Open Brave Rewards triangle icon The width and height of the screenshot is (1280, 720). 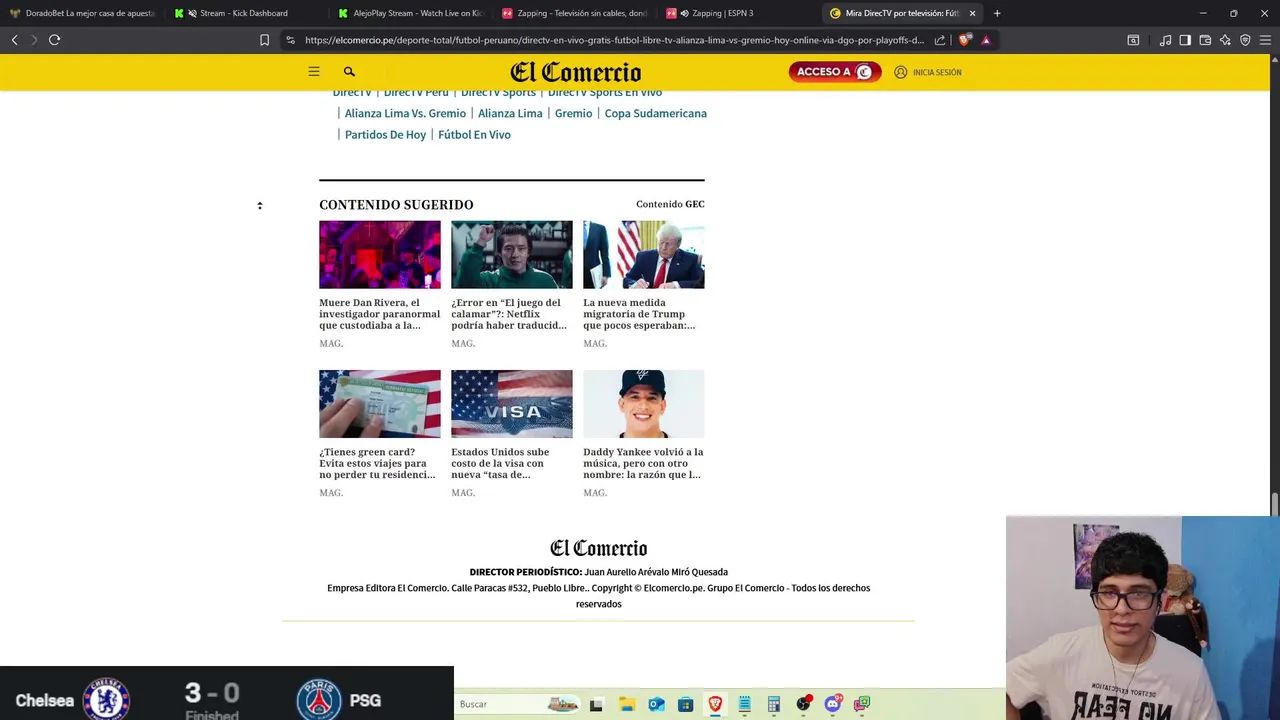[x=986, y=40]
